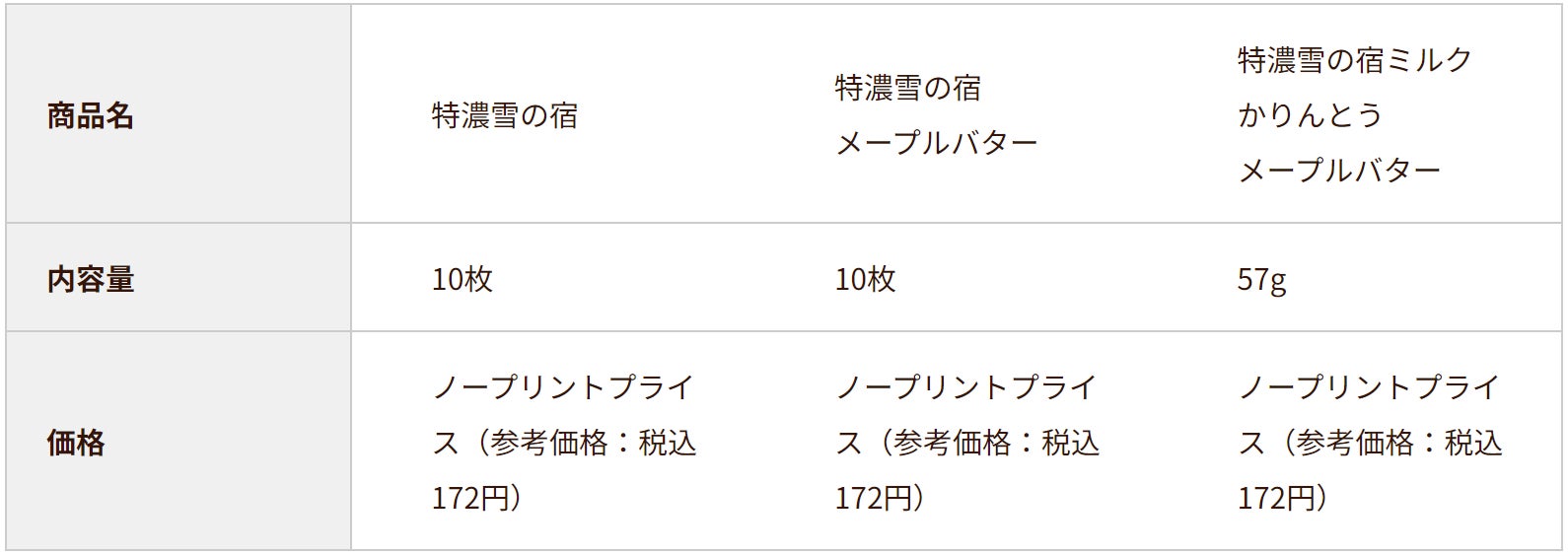This screenshot has height=555, width=1568.
Task: Click 10枚 in the first product column
Action: 462,280
